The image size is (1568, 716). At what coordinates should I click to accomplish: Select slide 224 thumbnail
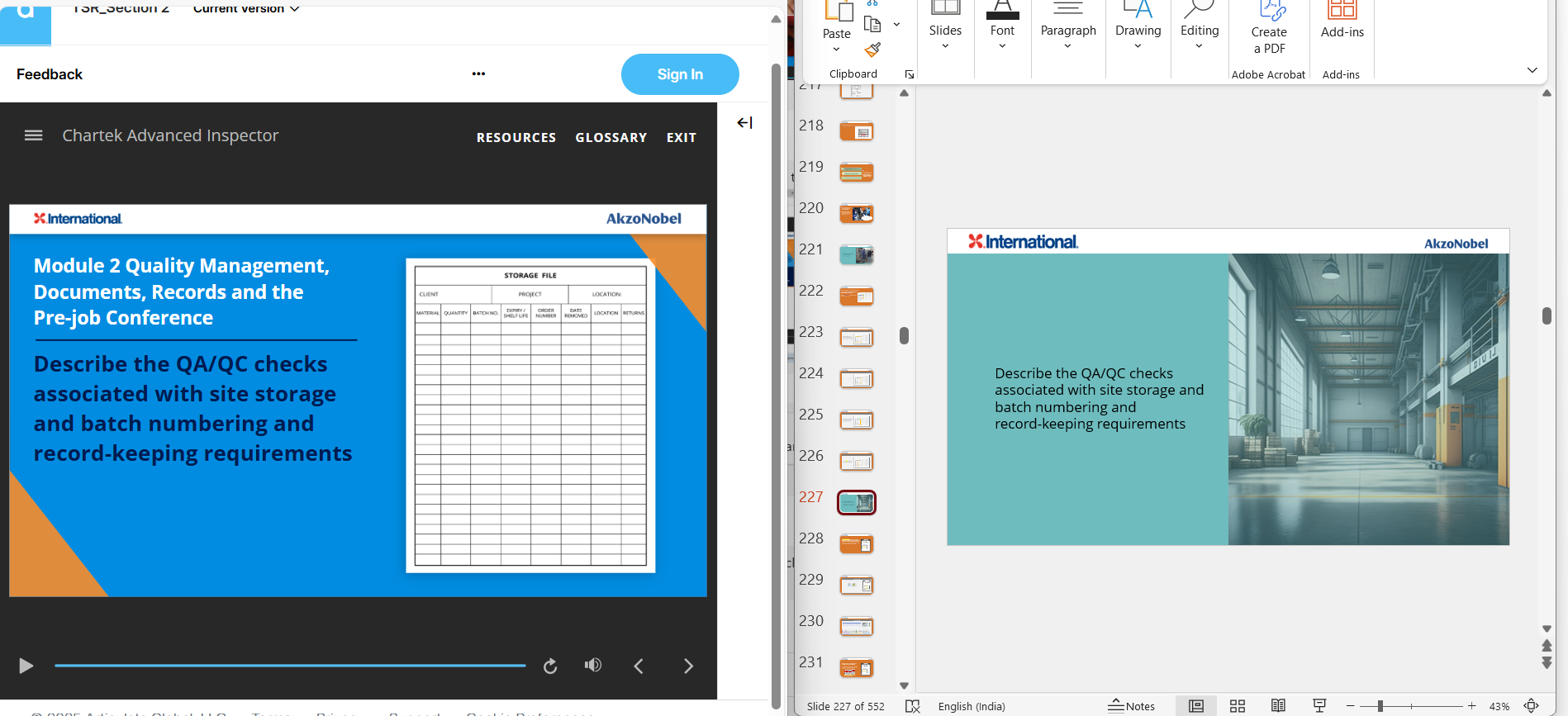857,379
